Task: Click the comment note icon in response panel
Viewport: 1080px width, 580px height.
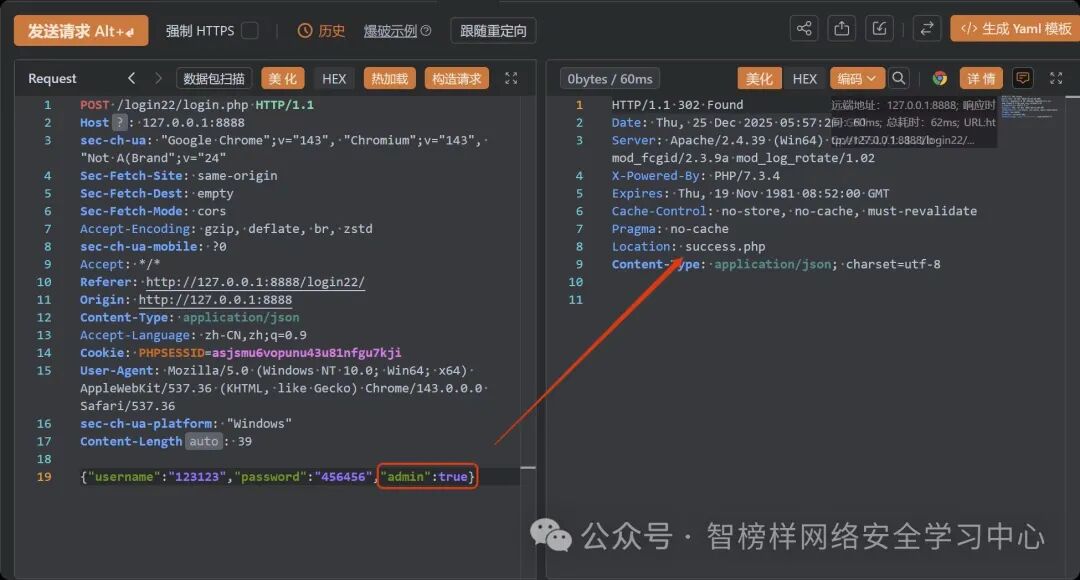Action: 1023,78
